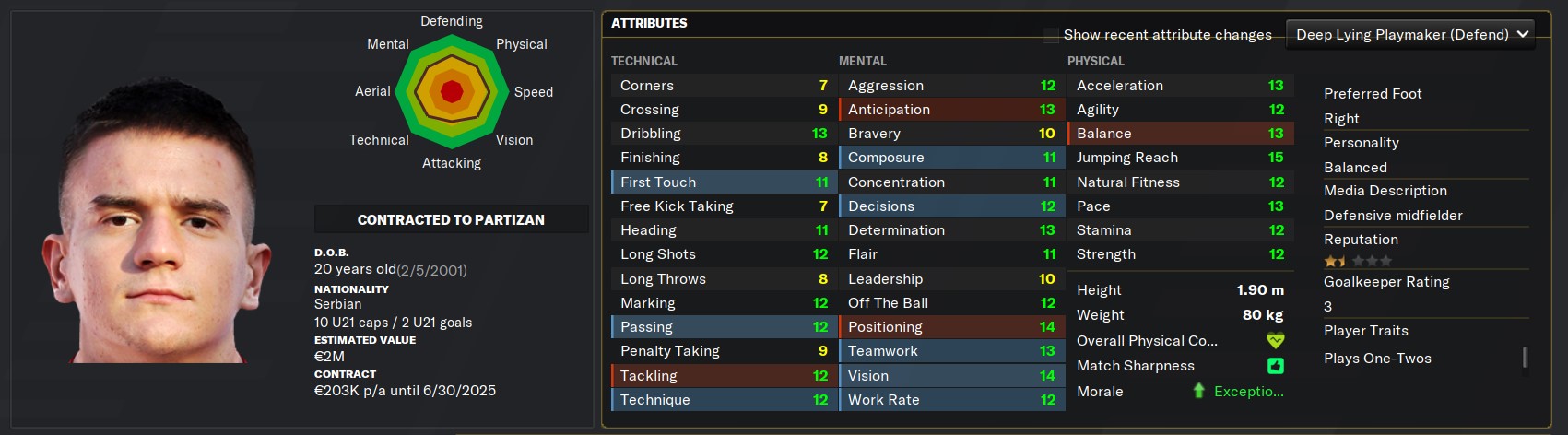Click the attribute polygon radar chart

pyautogui.click(x=452, y=92)
